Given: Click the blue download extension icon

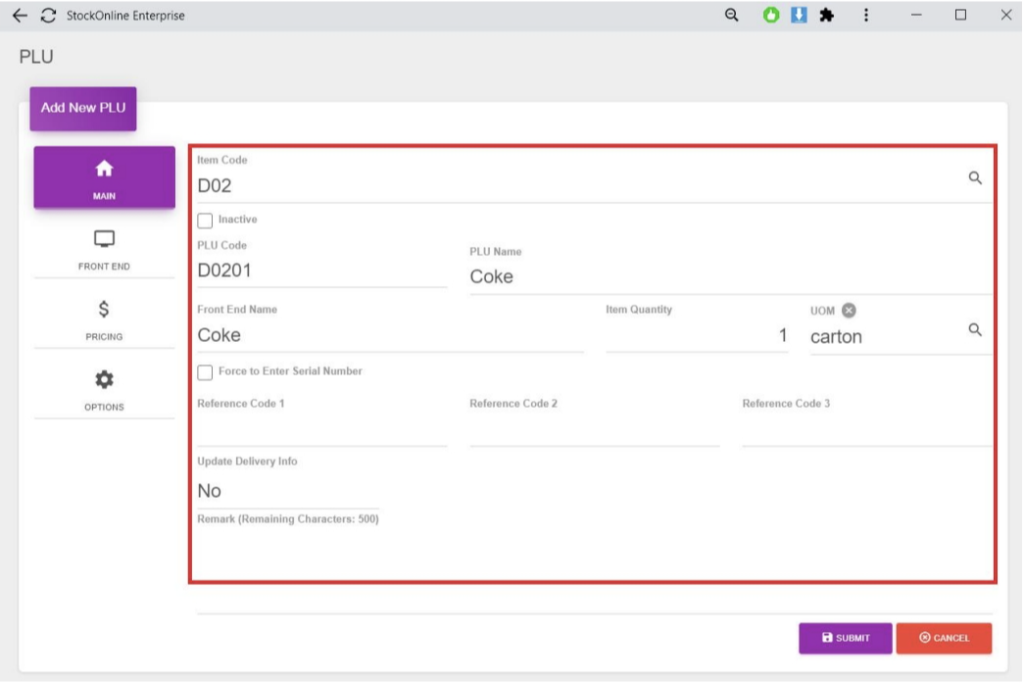Looking at the screenshot, I should (x=799, y=15).
